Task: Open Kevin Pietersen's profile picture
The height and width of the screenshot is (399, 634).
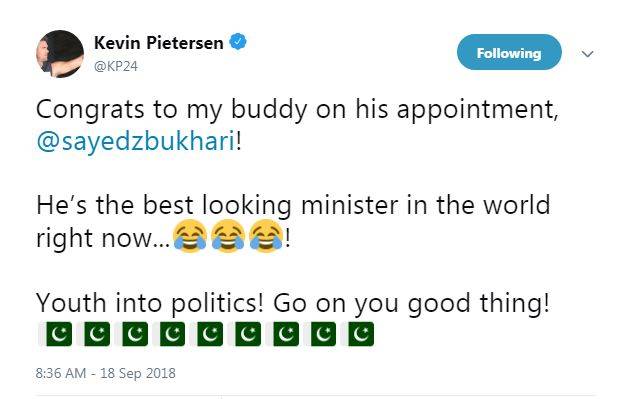Action: click(60, 54)
